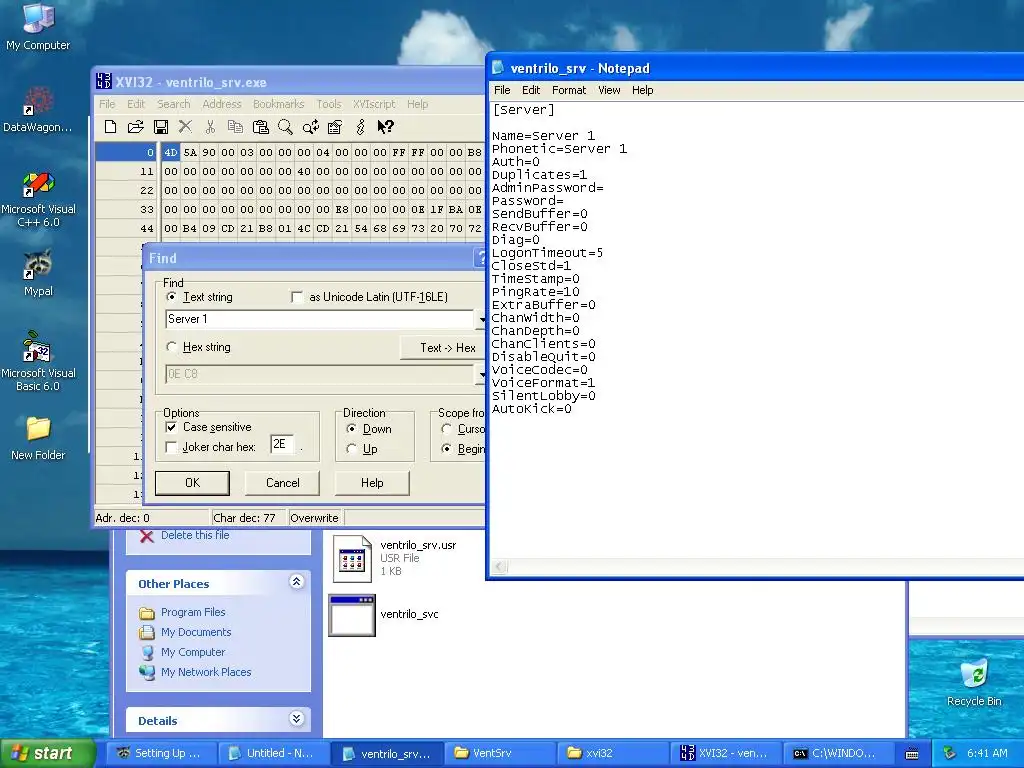Select the Down direction radio button
The height and width of the screenshot is (768, 1024).
pos(351,429)
